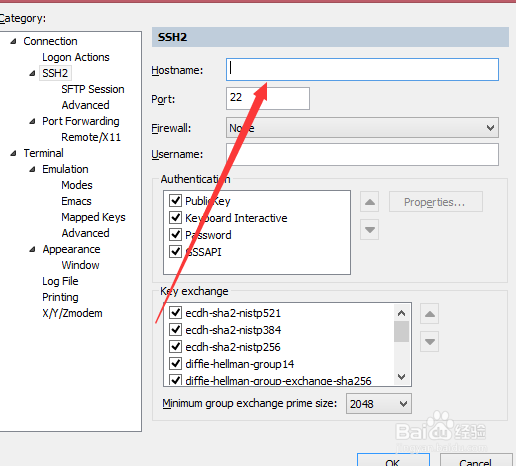Select SFTP Session category
Screen dimensions: 516x466
[x=93, y=89]
